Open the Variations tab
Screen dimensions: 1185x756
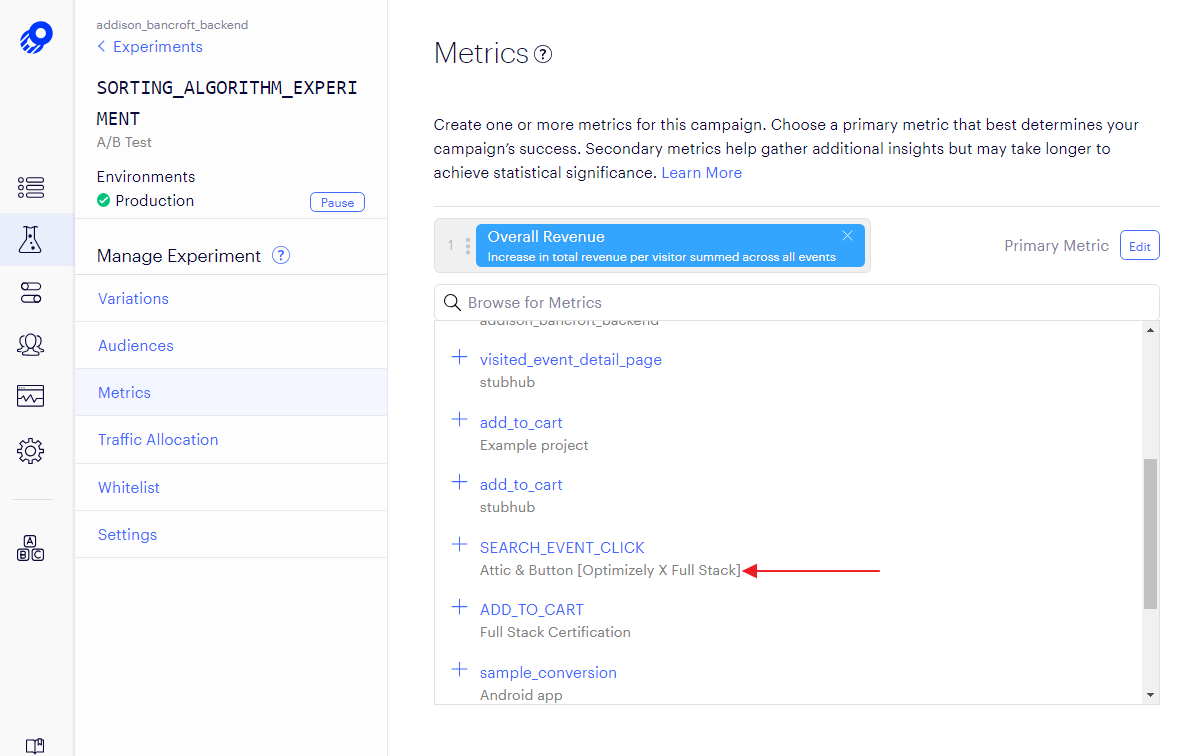[x=133, y=299]
